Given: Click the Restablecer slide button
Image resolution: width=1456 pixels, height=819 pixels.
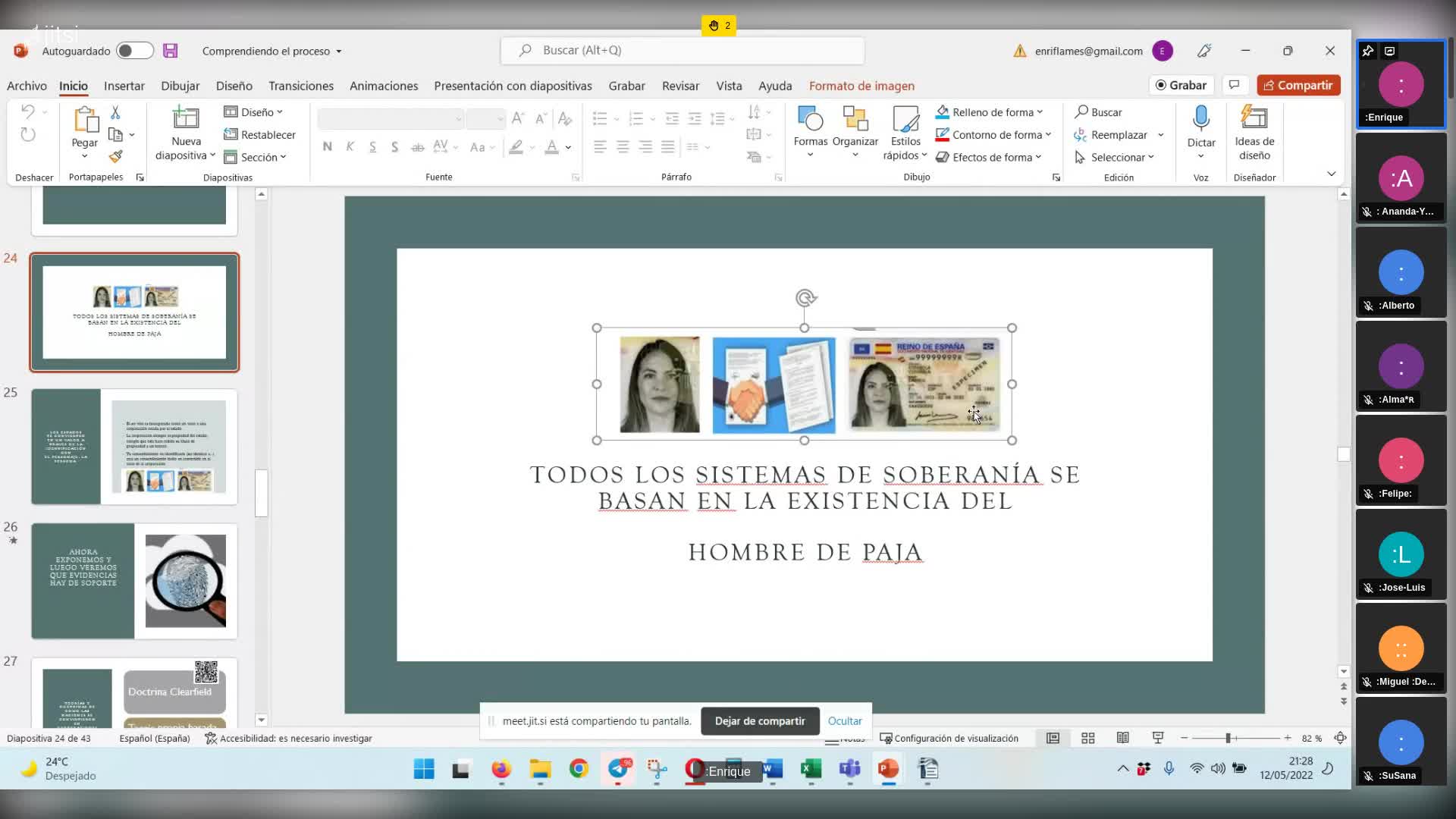Looking at the screenshot, I should click(260, 134).
